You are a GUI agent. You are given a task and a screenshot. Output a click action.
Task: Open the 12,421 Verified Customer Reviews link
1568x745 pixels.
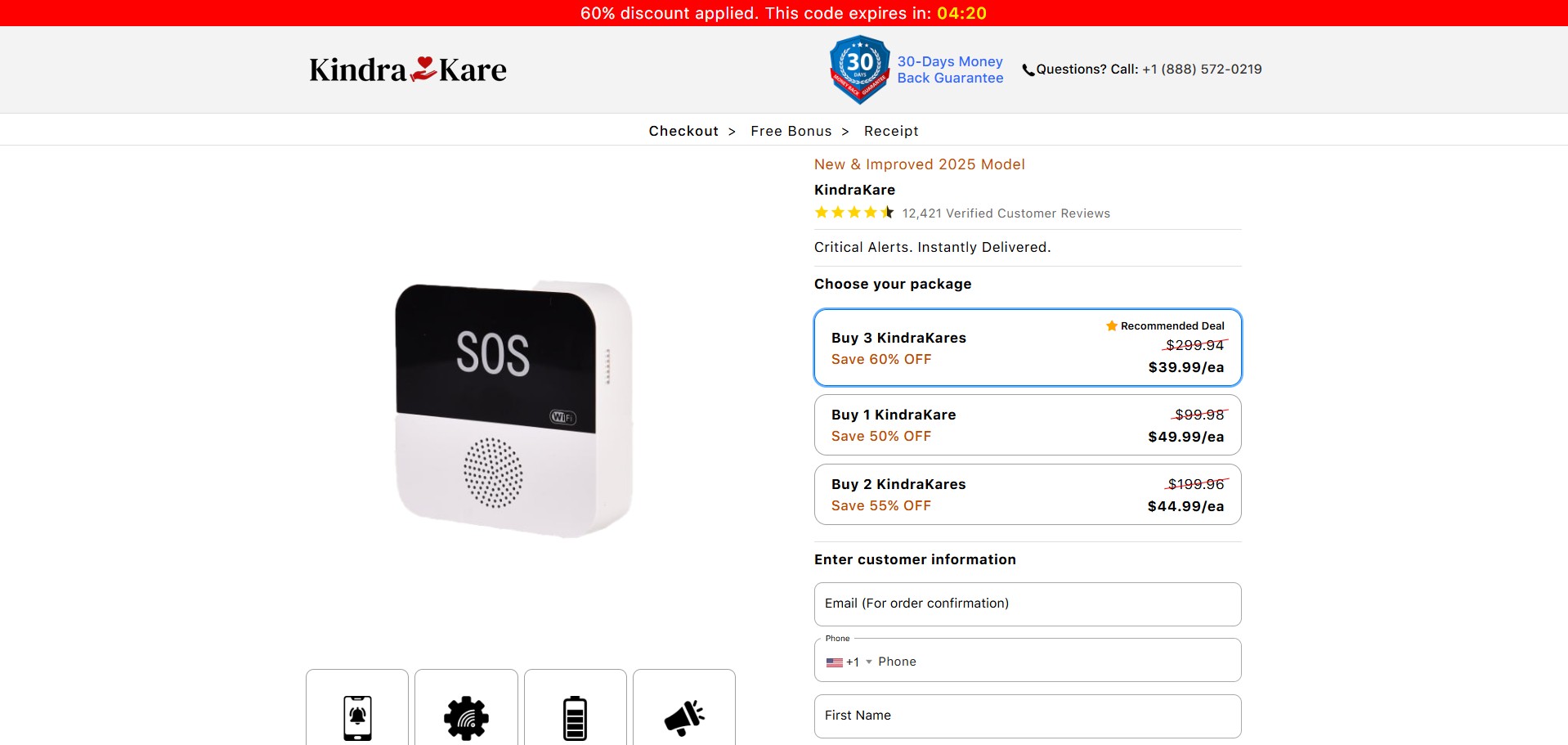1006,213
